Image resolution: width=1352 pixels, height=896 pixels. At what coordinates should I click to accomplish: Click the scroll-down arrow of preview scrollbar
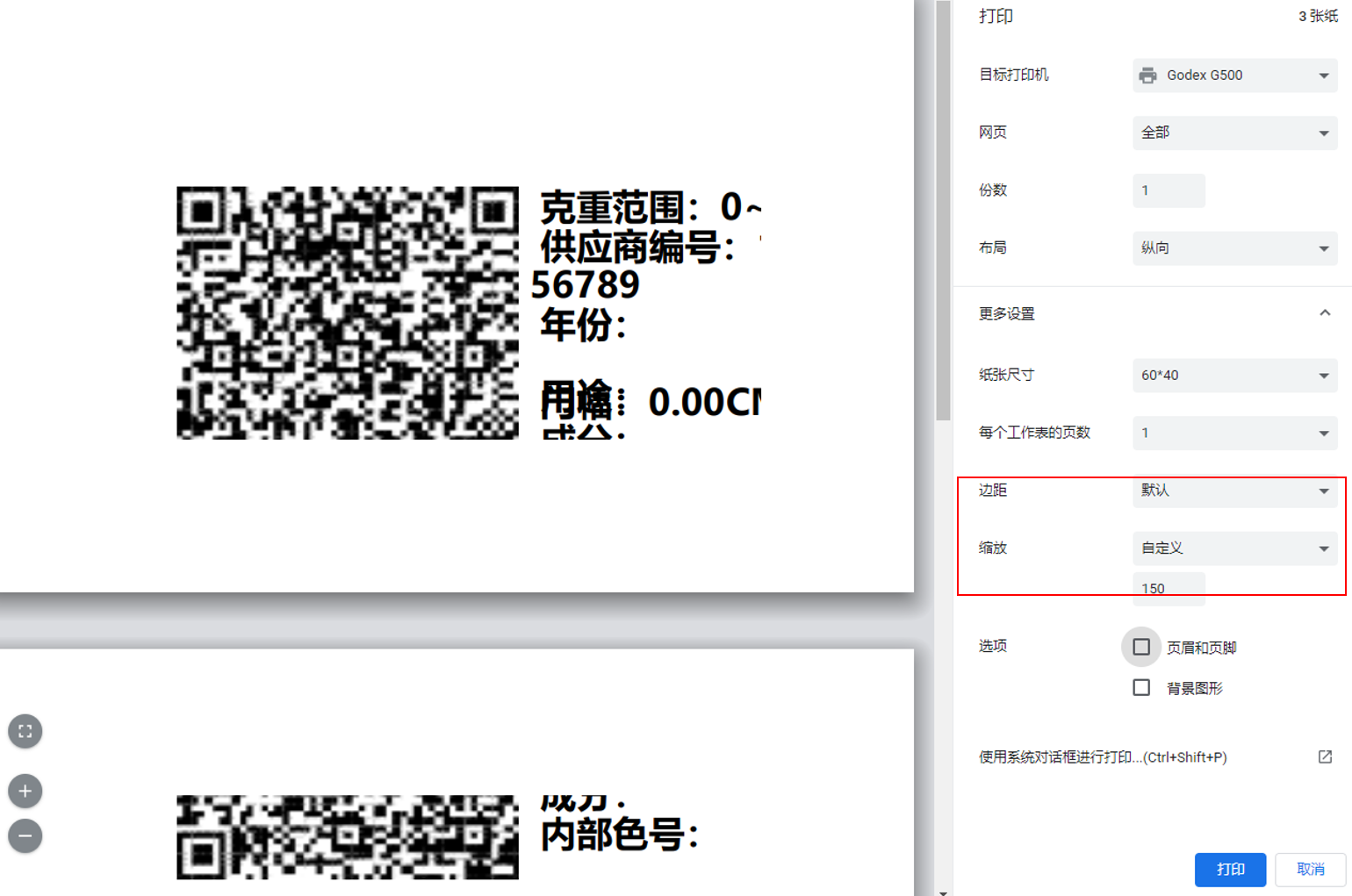tap(943, 892)
